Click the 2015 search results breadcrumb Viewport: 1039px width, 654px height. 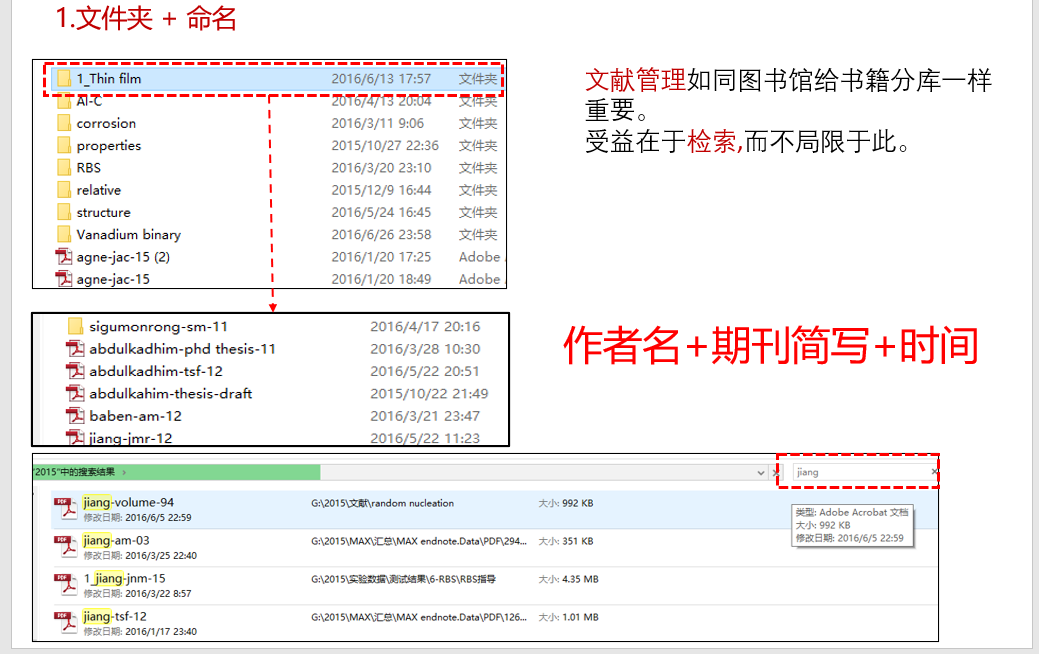[x=75, y=472]
